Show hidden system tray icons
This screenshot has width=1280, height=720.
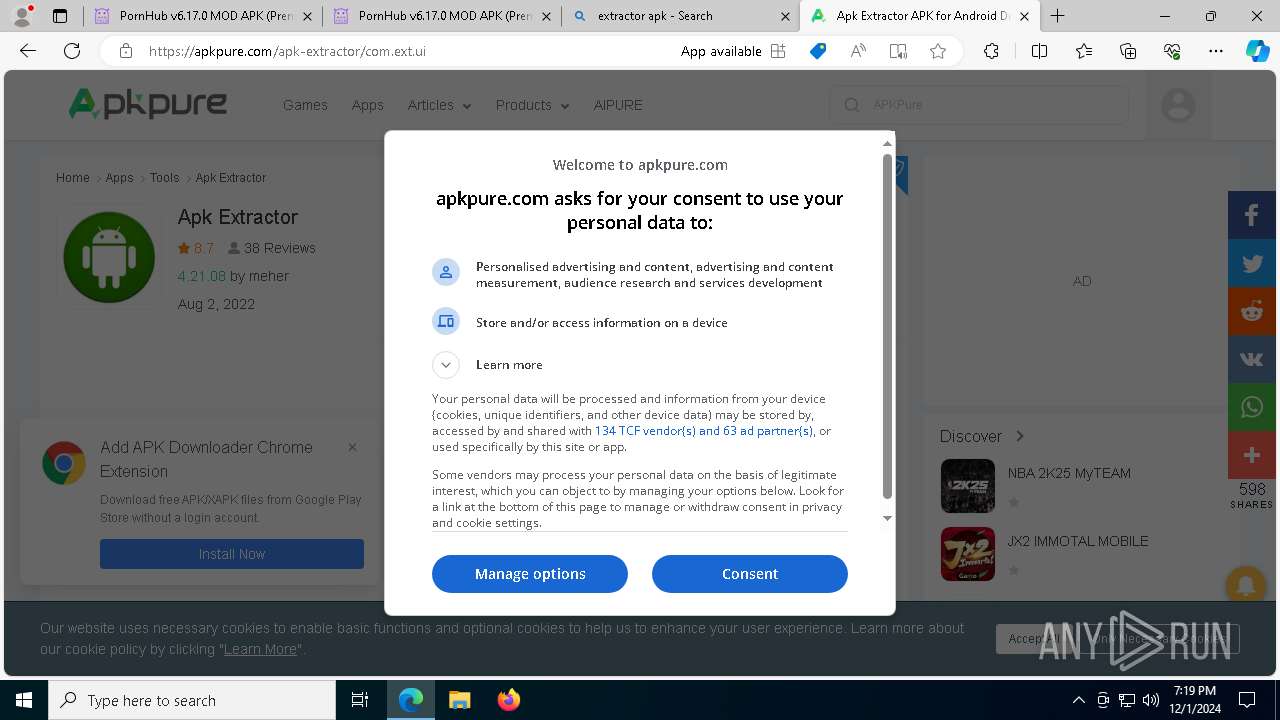click(x=1078, y=700)
